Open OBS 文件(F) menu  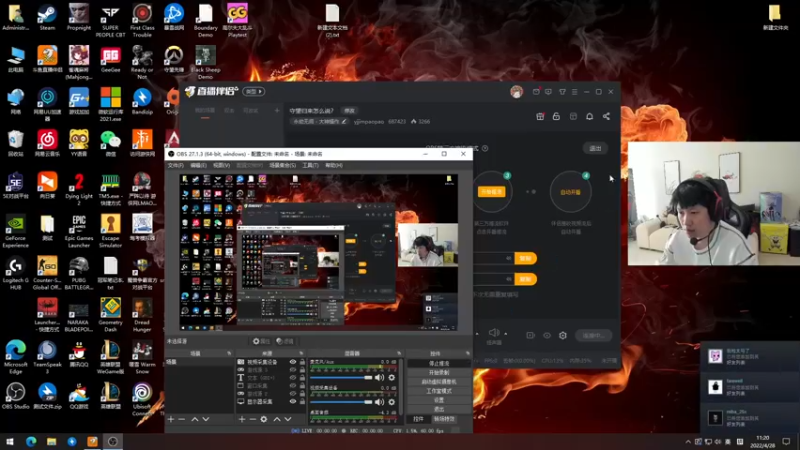pos(175,165)
